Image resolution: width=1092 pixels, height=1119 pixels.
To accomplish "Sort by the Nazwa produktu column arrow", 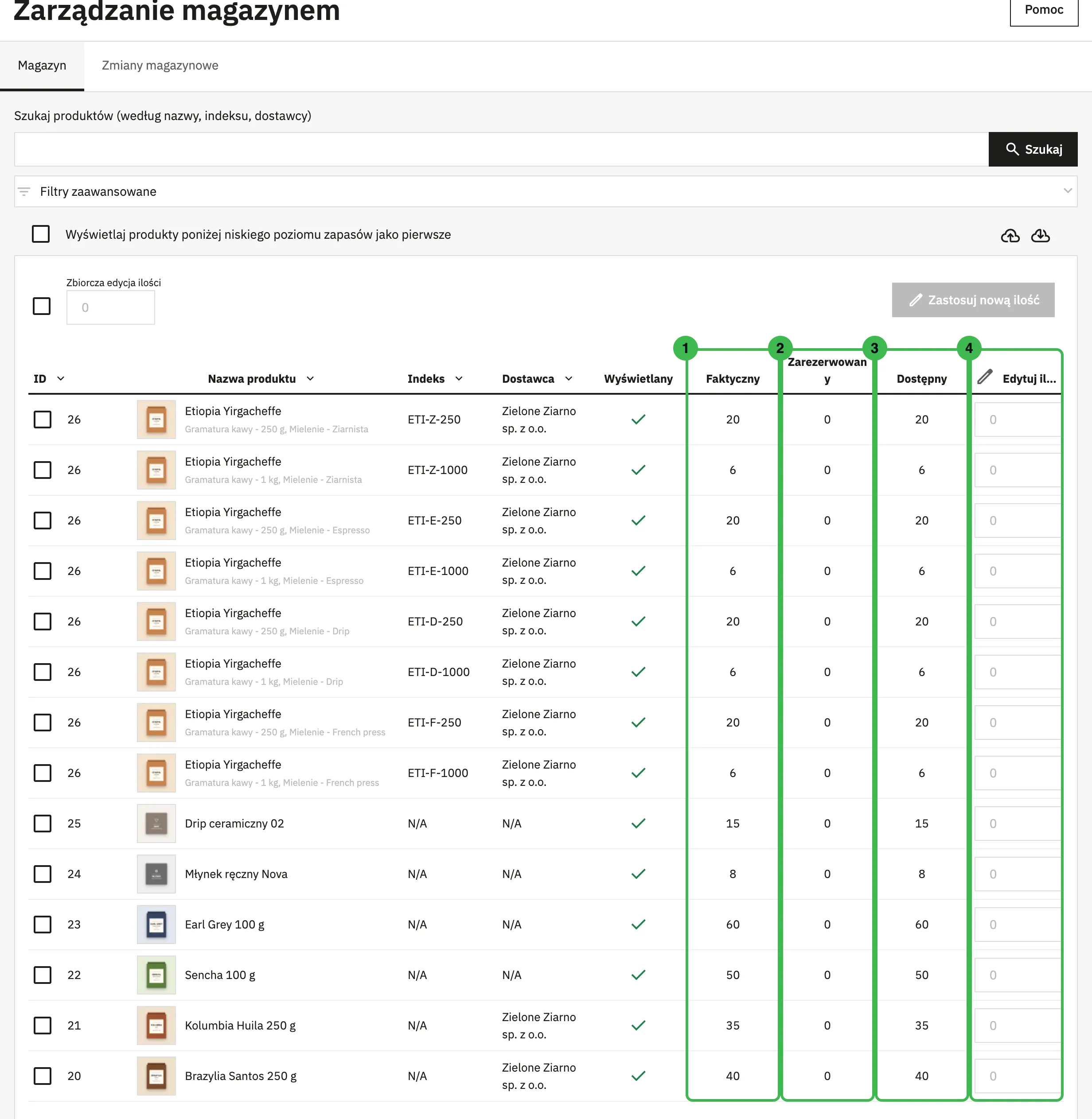I will click(310, 378).
